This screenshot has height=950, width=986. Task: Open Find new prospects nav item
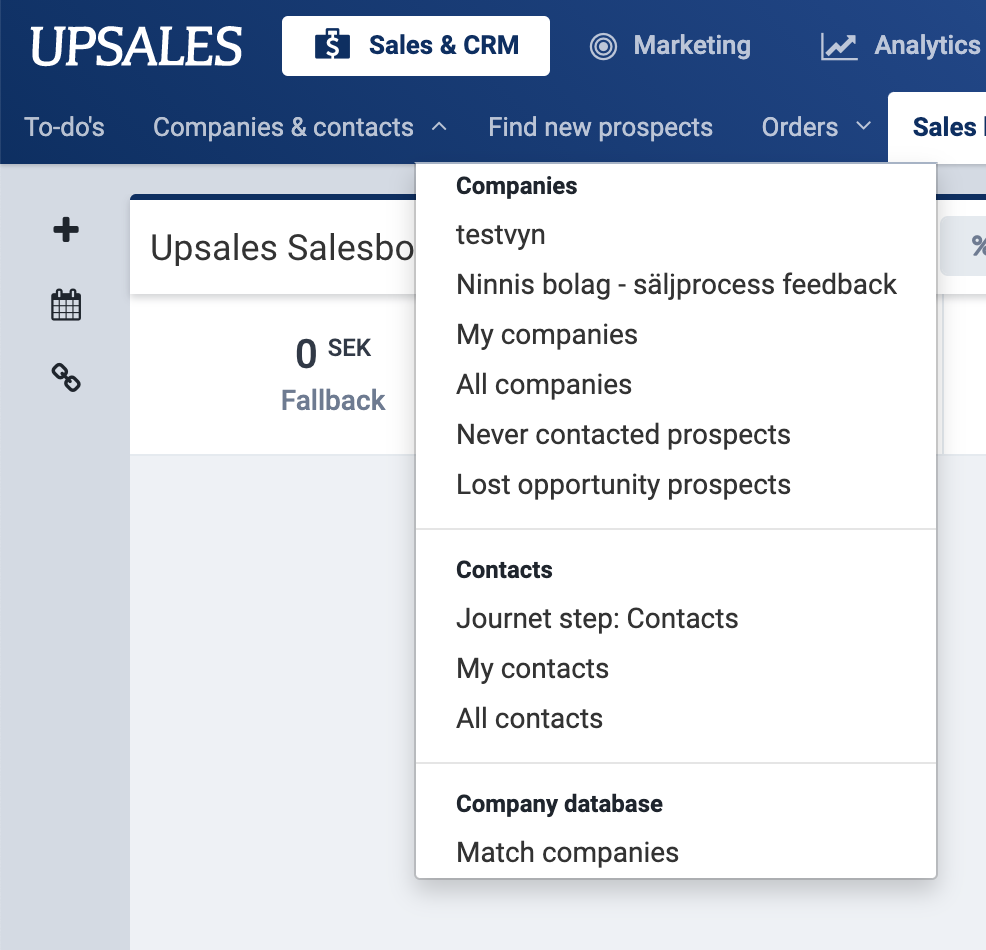point(601,127)
